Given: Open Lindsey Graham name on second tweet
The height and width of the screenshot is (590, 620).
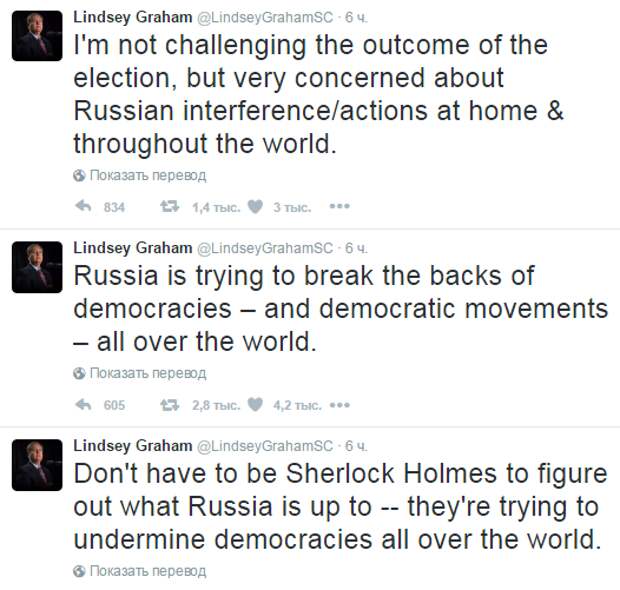Looking at the screenshot, I should click(133, 248).
